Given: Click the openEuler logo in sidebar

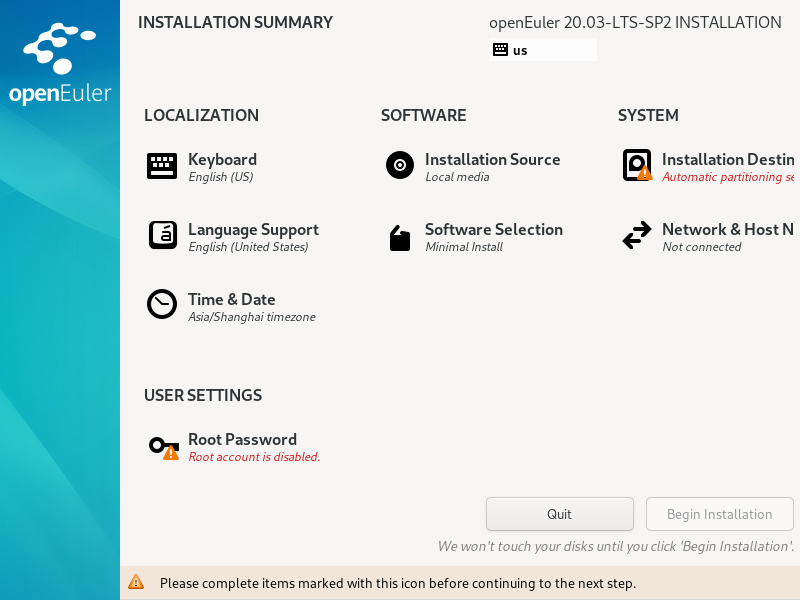Looking at the screenshot, I should tap(60, 63).
